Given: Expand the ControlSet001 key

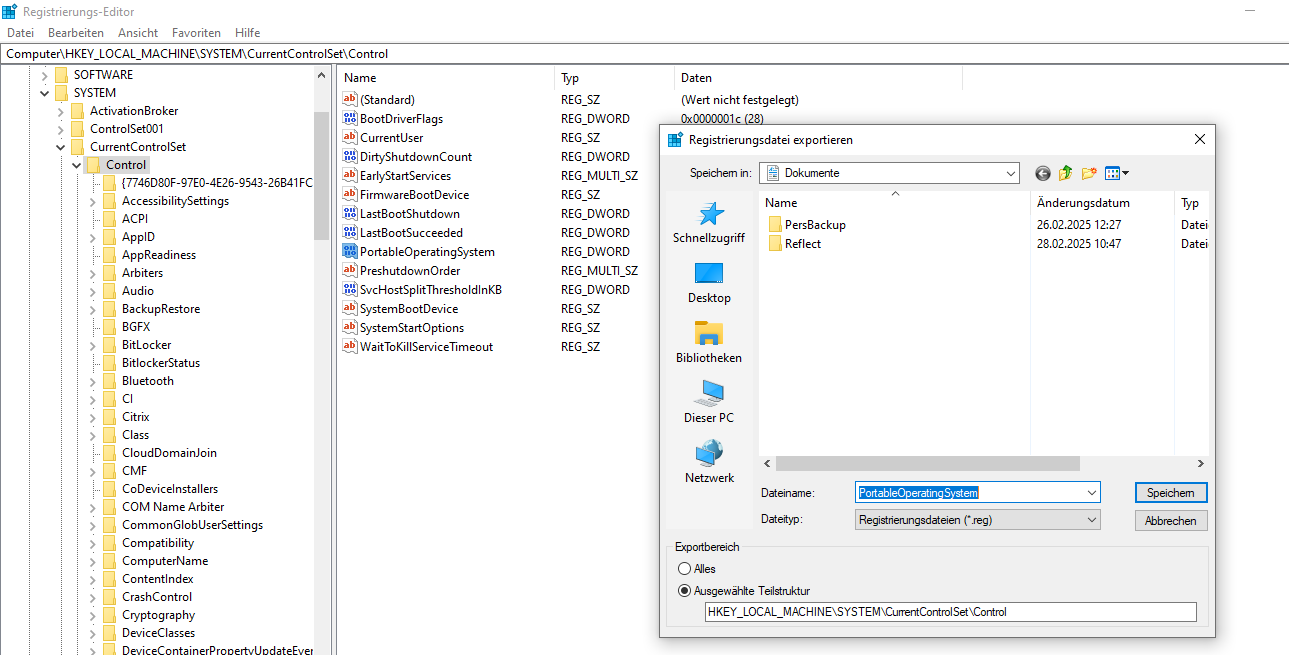Looking at the screenshot, I should [61, 129].
